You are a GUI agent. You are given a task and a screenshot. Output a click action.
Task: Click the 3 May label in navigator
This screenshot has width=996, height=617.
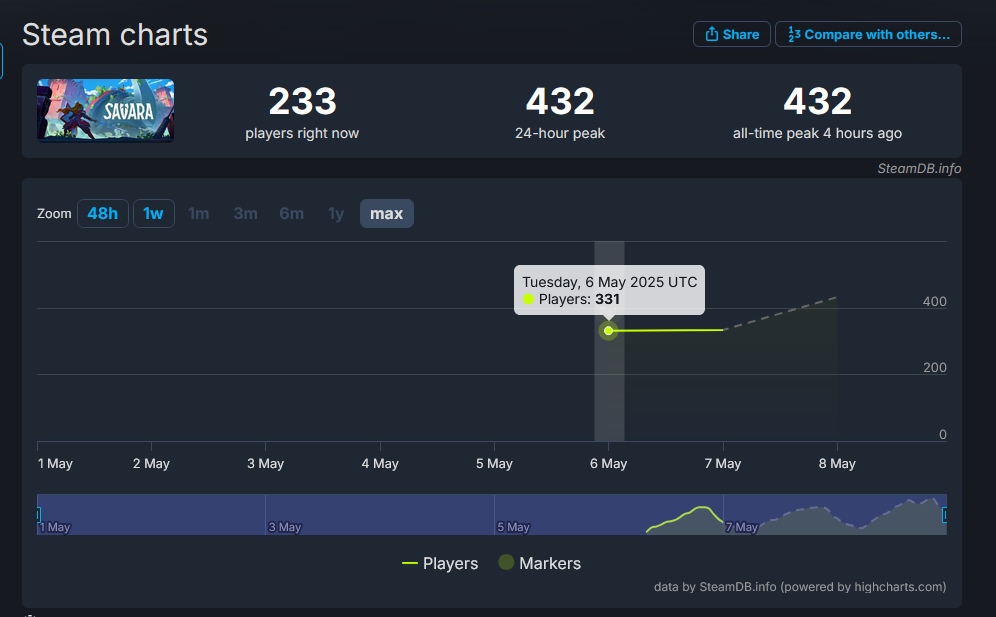click(285, 527)
